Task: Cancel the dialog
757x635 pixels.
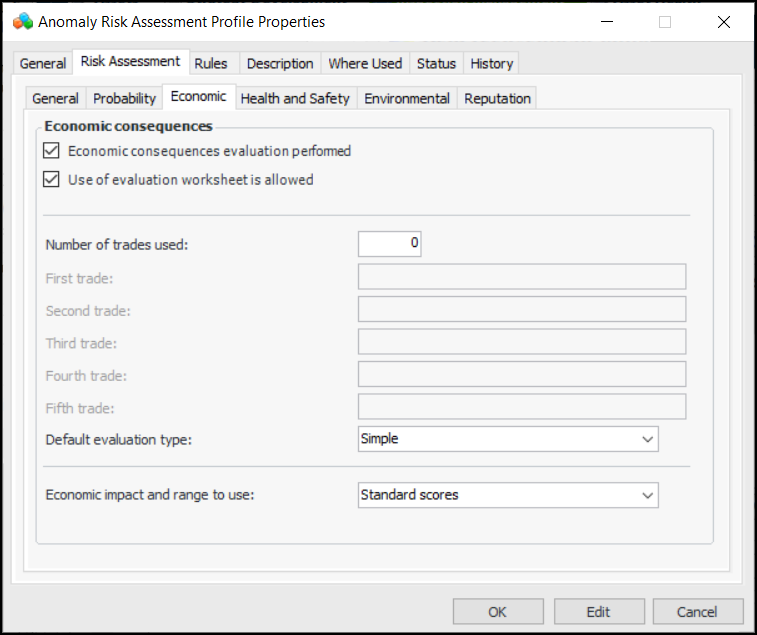Action: (697, 612)
